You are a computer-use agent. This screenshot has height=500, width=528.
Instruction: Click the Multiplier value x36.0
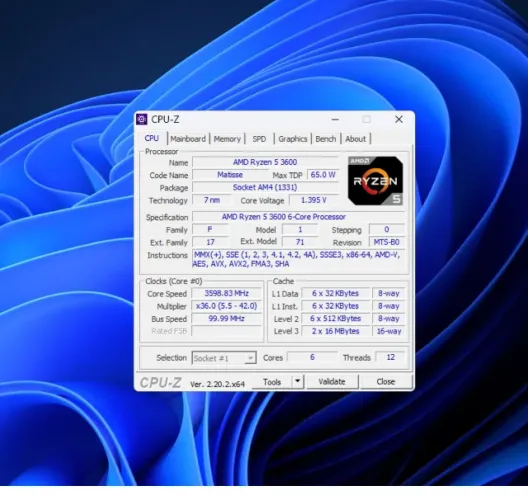coord(227,306)
